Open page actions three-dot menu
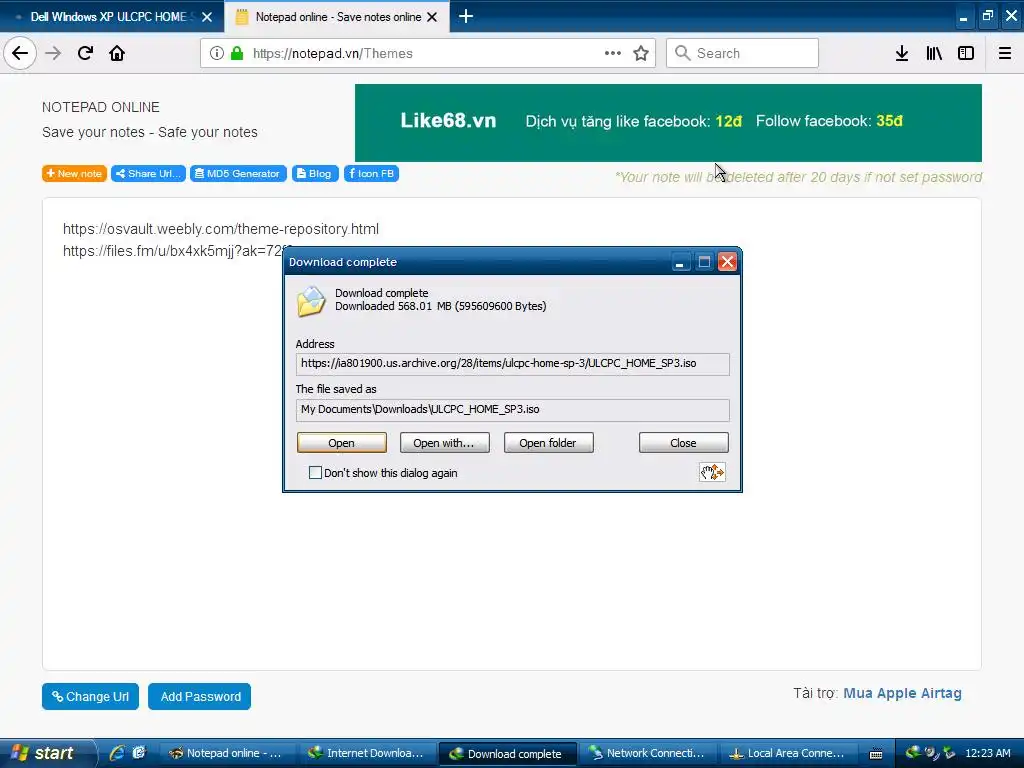Image resolution: width=1024 pixels, height=768 pixels. coord(613,53)
